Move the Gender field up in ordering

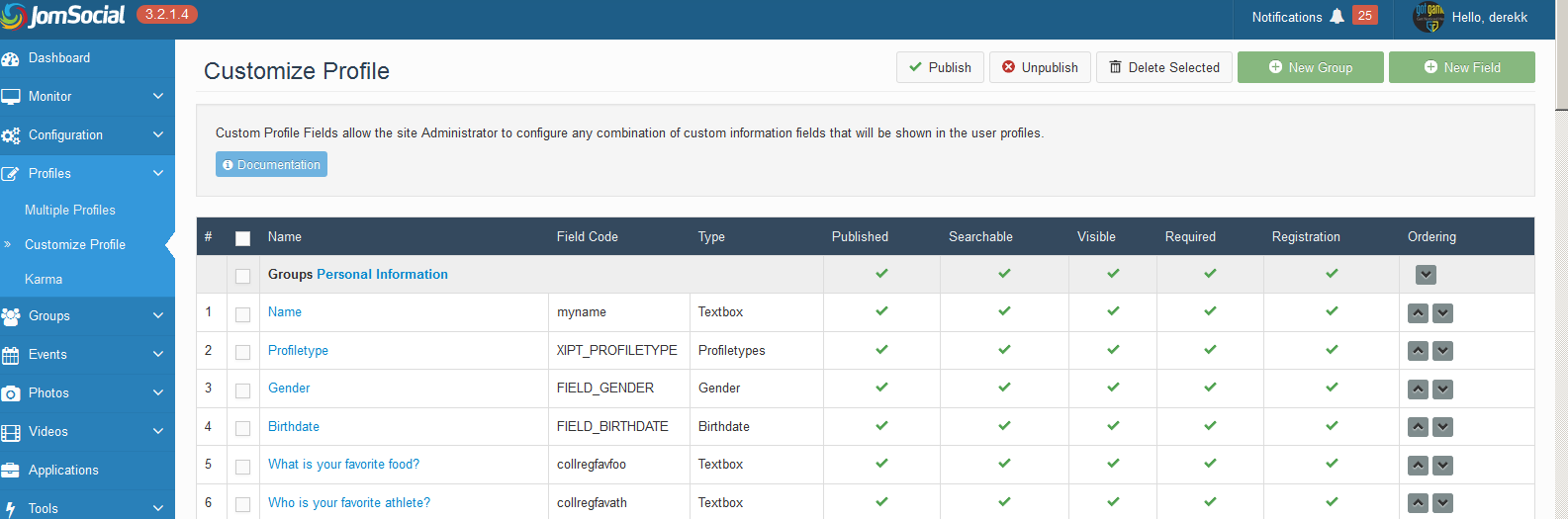(x=1418, y=389)
